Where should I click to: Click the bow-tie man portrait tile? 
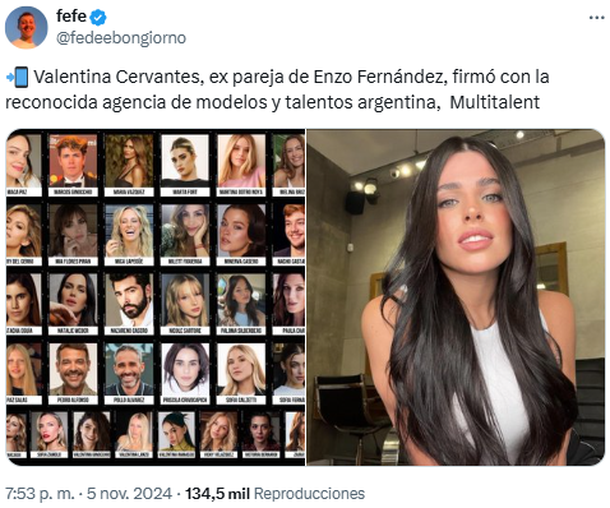tap(73, 165)
